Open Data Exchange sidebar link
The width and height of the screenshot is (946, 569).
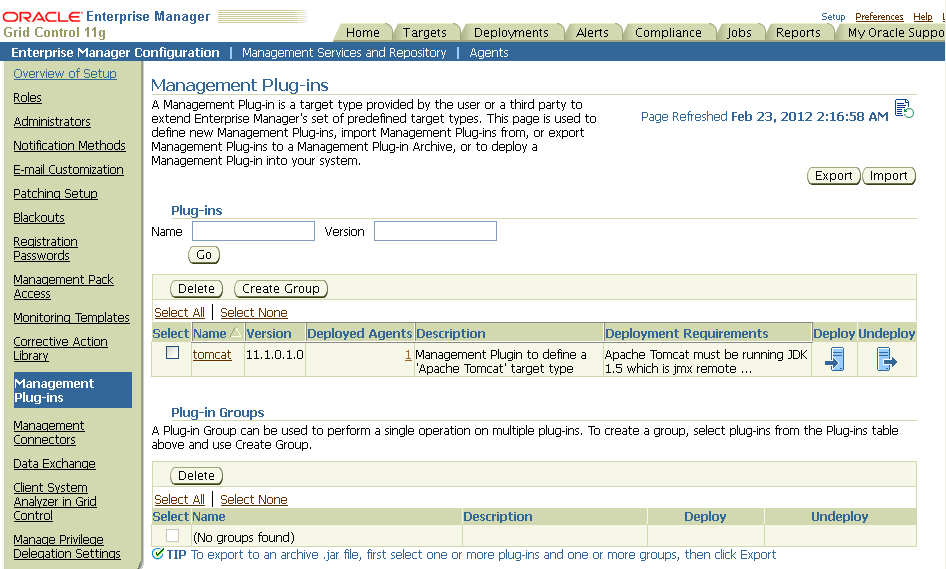click(x=54, y=464)
